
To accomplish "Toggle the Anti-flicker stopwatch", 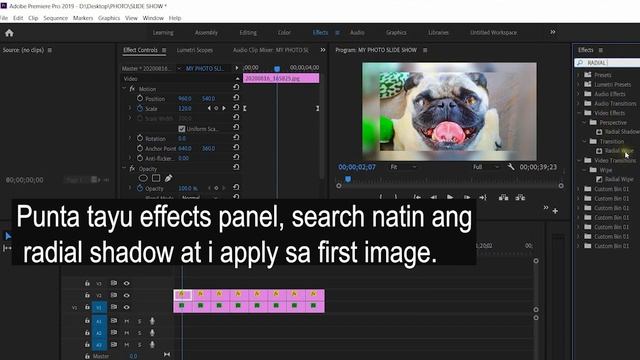I will [x=140, y=158].
